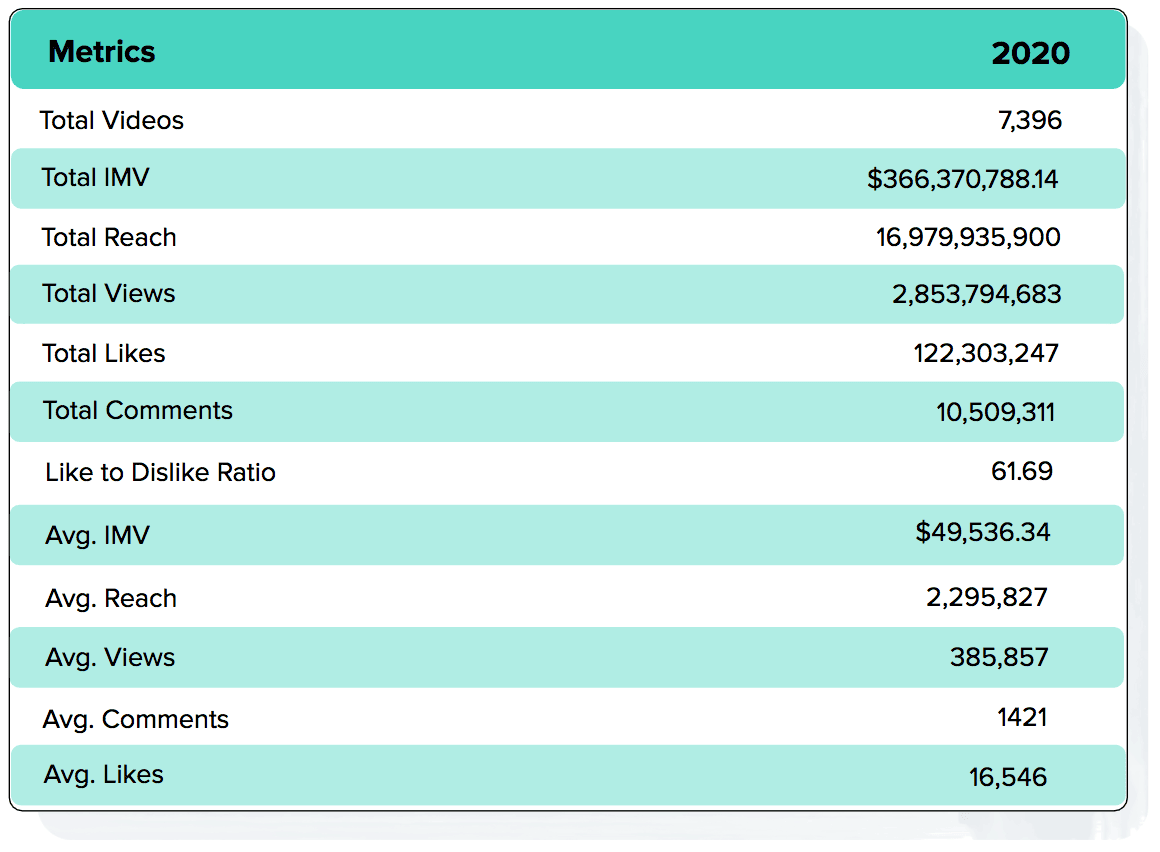Screen dimensions: 1160x852
Task: Select the Total Reach row label
Action: pyautogui.click(x=109, y=238)
